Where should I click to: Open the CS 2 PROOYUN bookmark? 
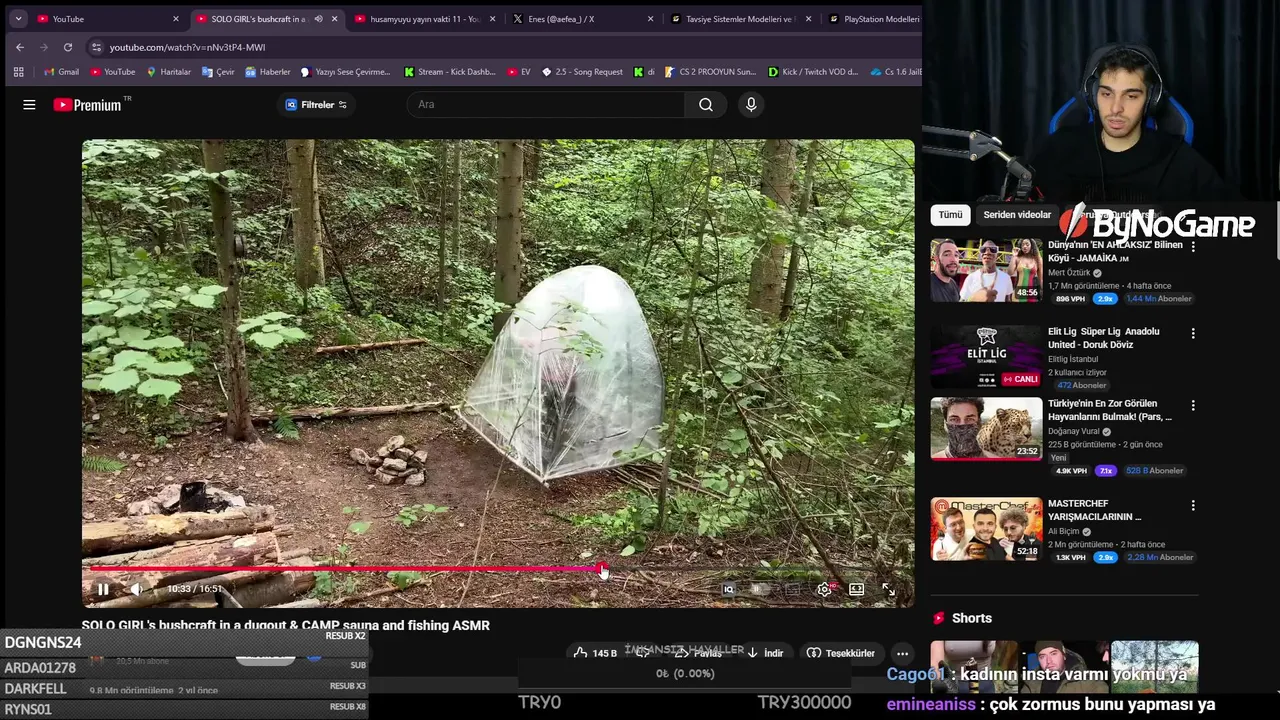point(710,72)
